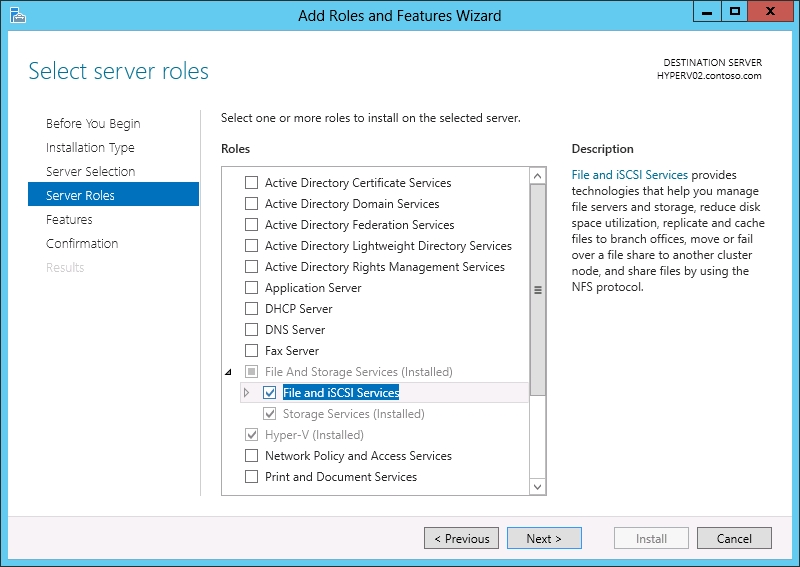Check Active Directory Rights Management Services
This screenshot has height=567, width=800.
pos(252,266)
